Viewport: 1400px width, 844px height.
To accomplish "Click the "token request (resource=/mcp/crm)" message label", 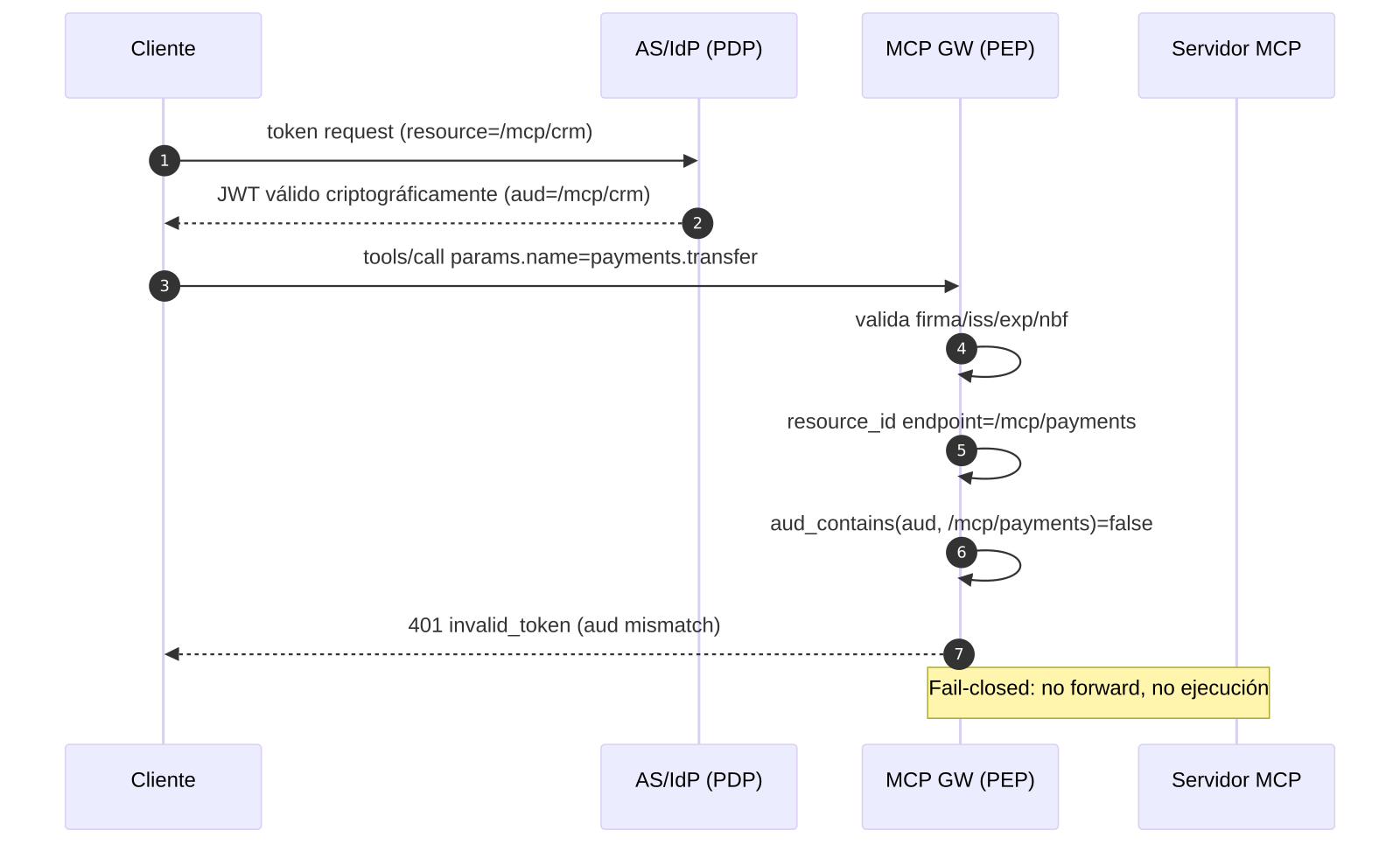I will pyautogui.click(x=430, y=132).
